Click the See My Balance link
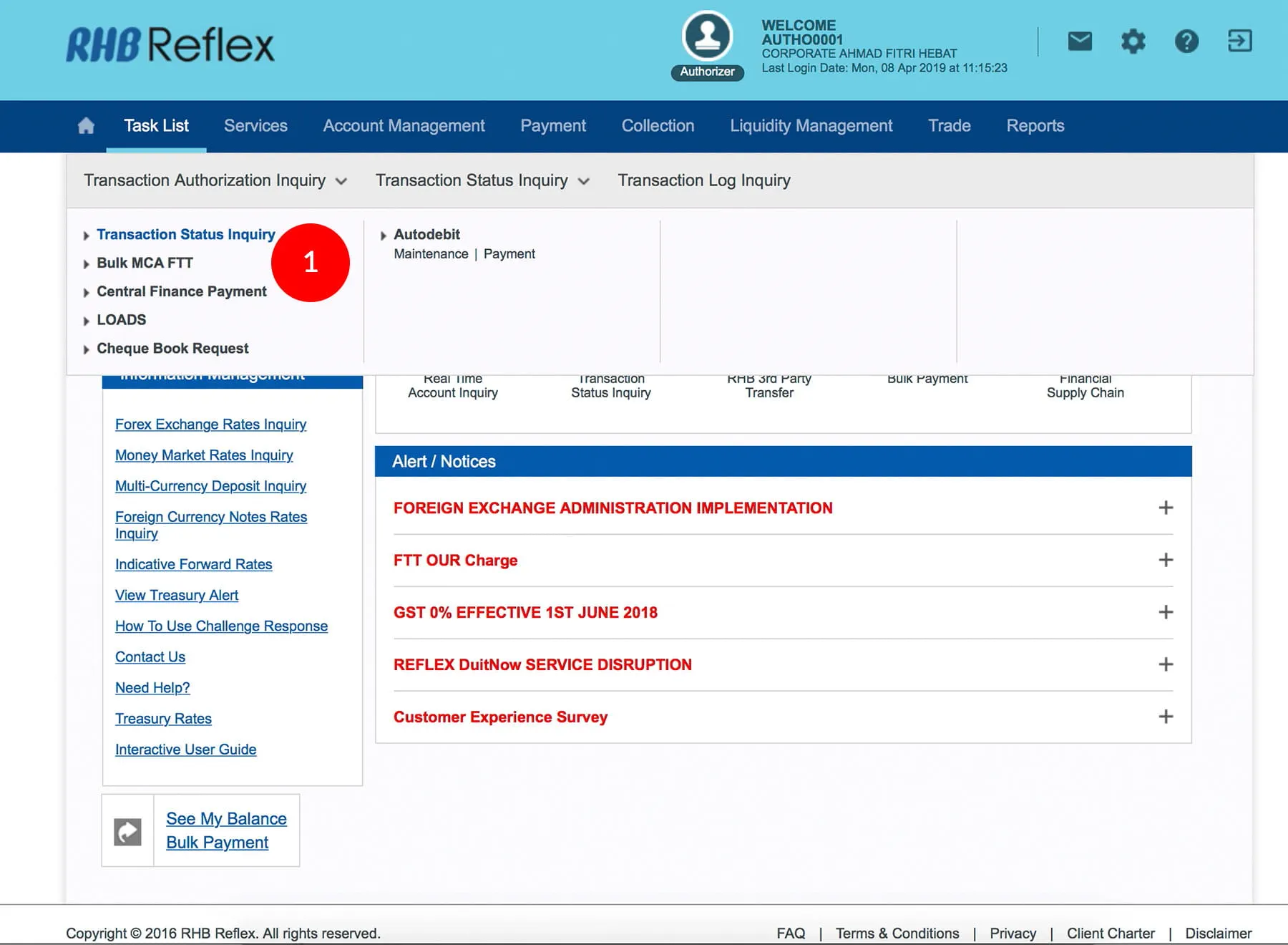This screenshot has height=945, width=1288. [226, 818]
